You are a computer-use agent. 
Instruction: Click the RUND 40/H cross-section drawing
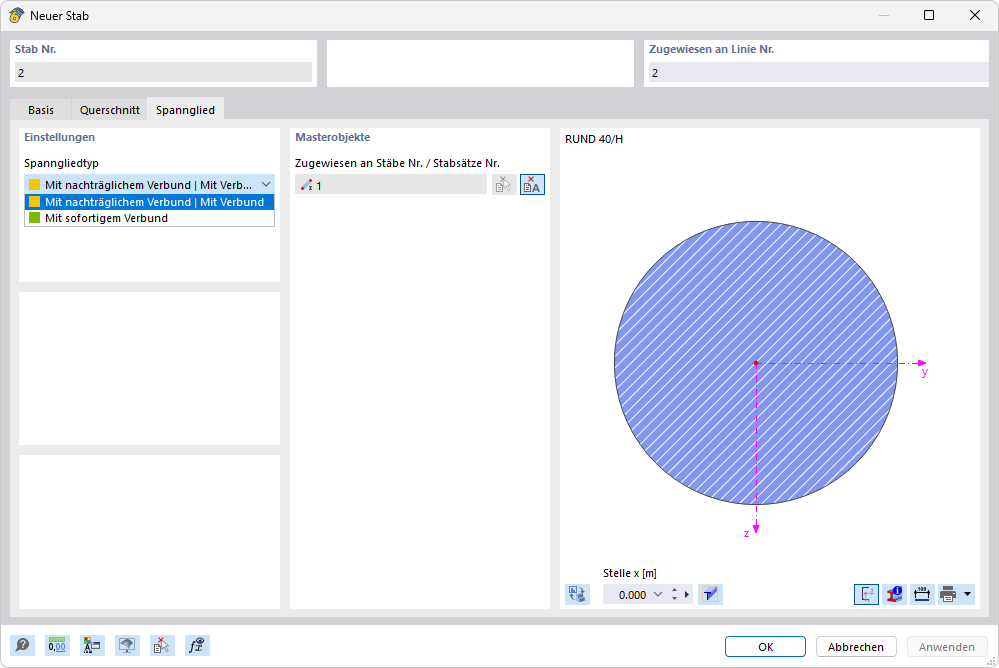(756, 363)
